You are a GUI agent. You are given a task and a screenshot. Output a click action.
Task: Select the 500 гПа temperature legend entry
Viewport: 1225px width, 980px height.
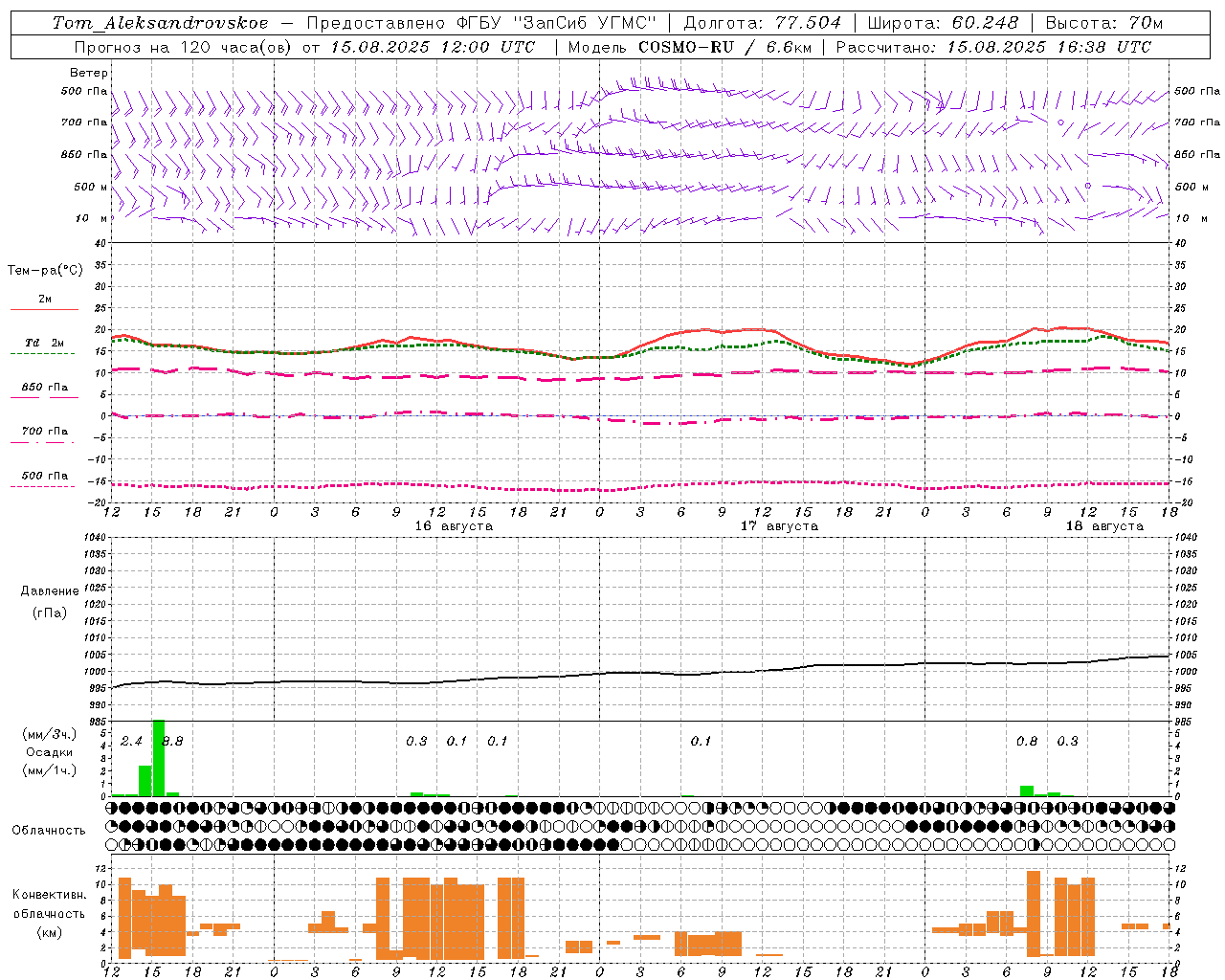pyautogui.click(x=45, y=476)
